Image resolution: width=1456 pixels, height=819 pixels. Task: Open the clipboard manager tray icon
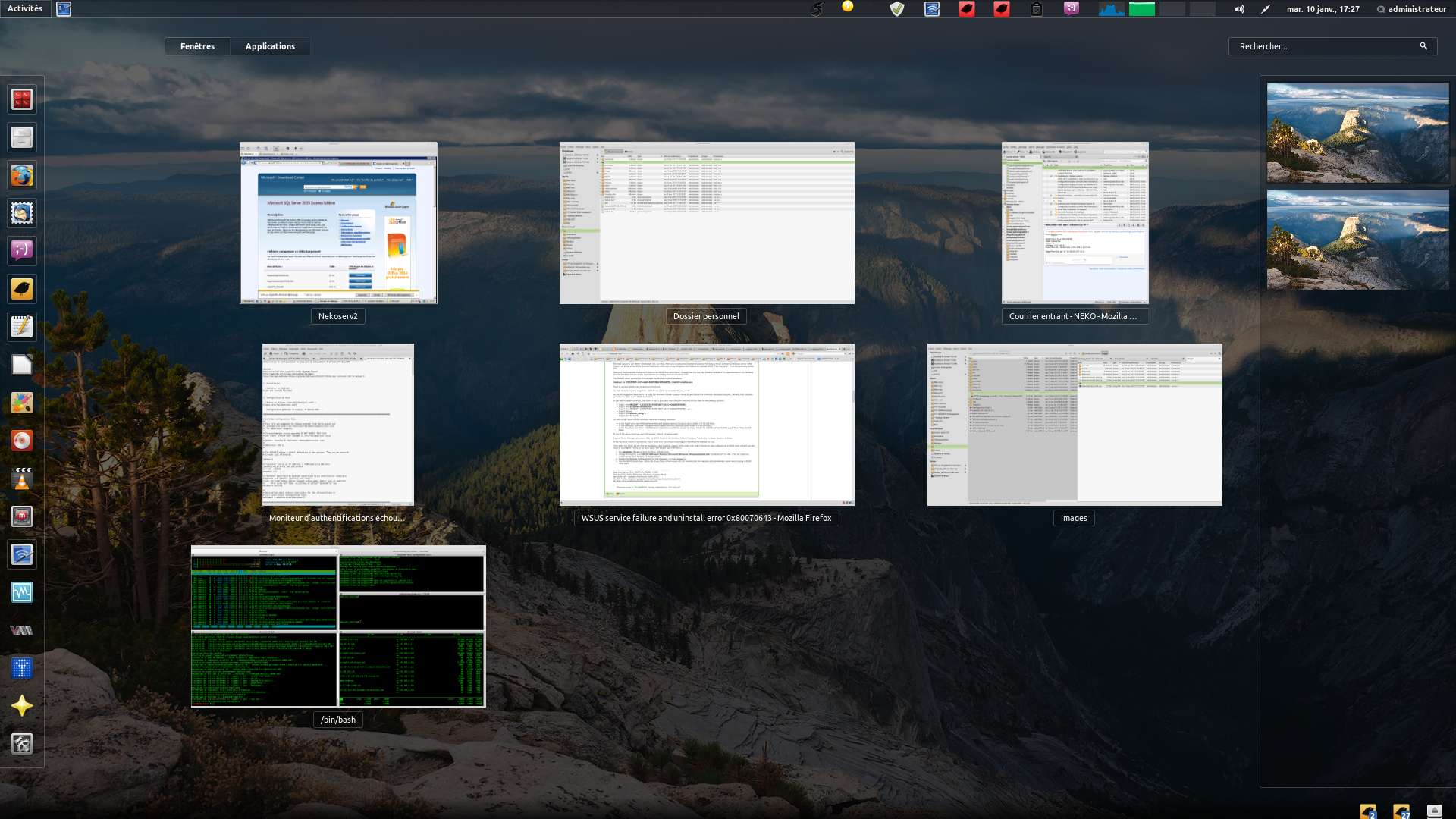click(1037, 9)
